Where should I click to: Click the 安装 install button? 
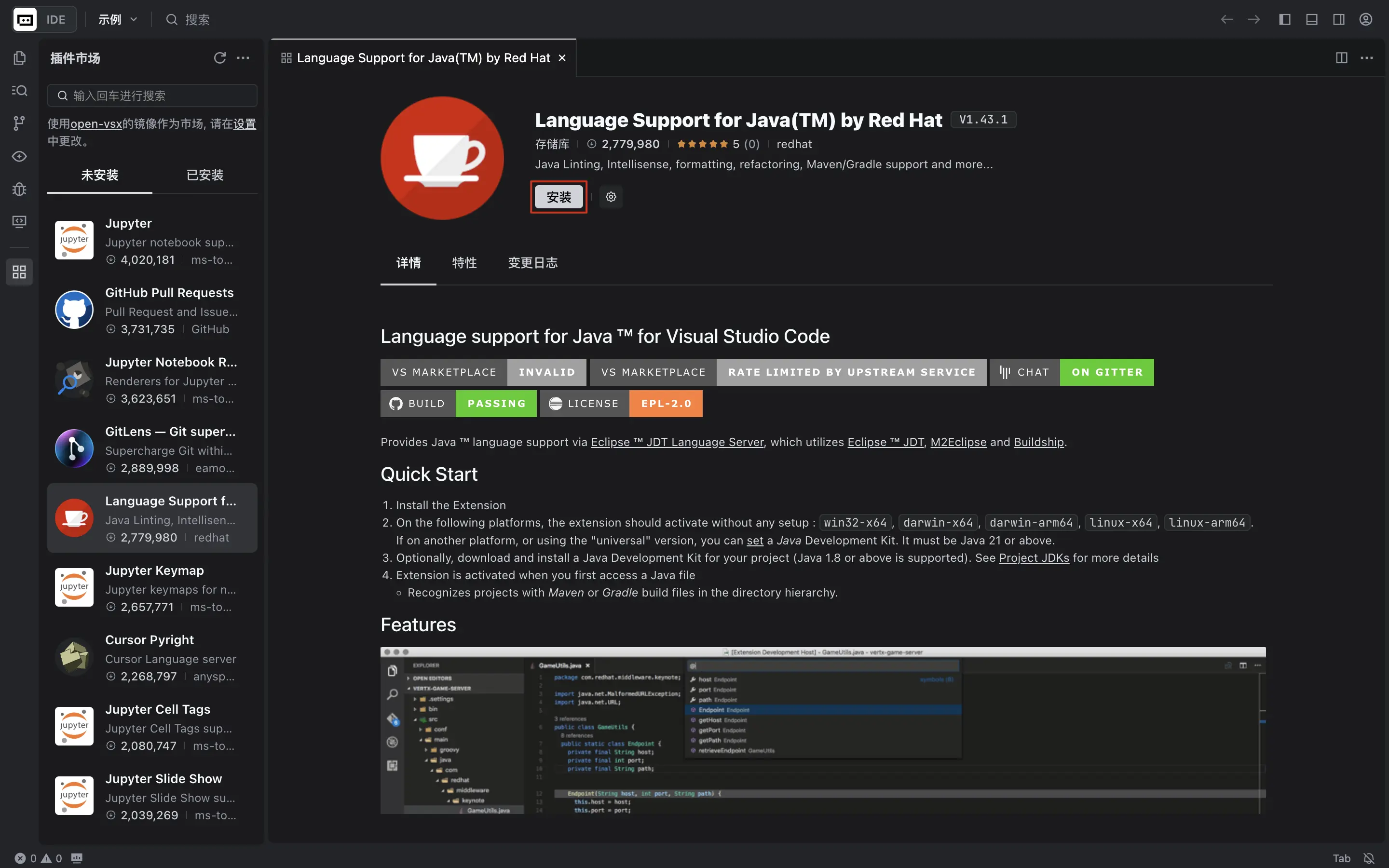(x=558, y=197)
